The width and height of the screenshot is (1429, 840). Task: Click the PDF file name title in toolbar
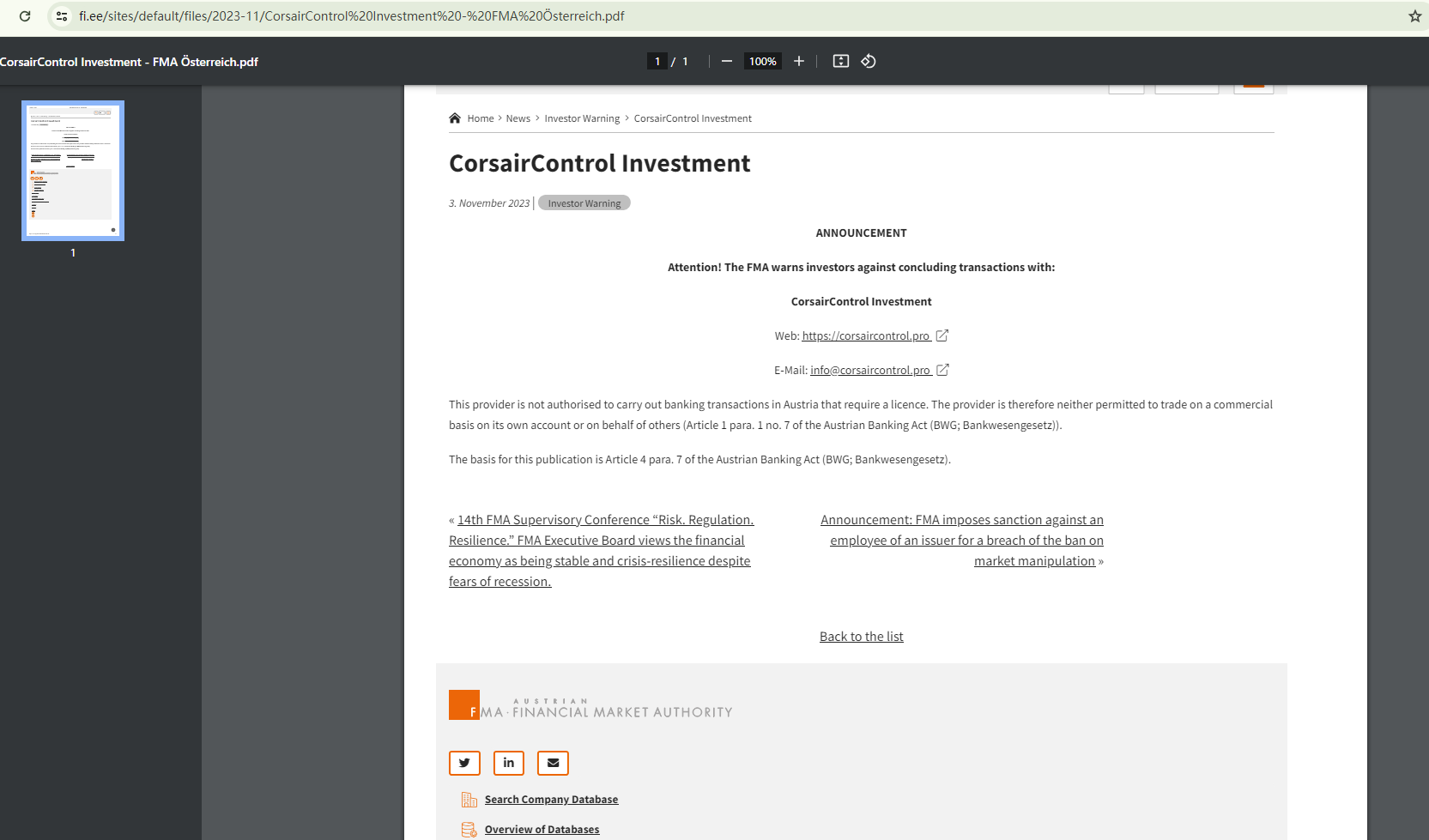pos(129,62)
